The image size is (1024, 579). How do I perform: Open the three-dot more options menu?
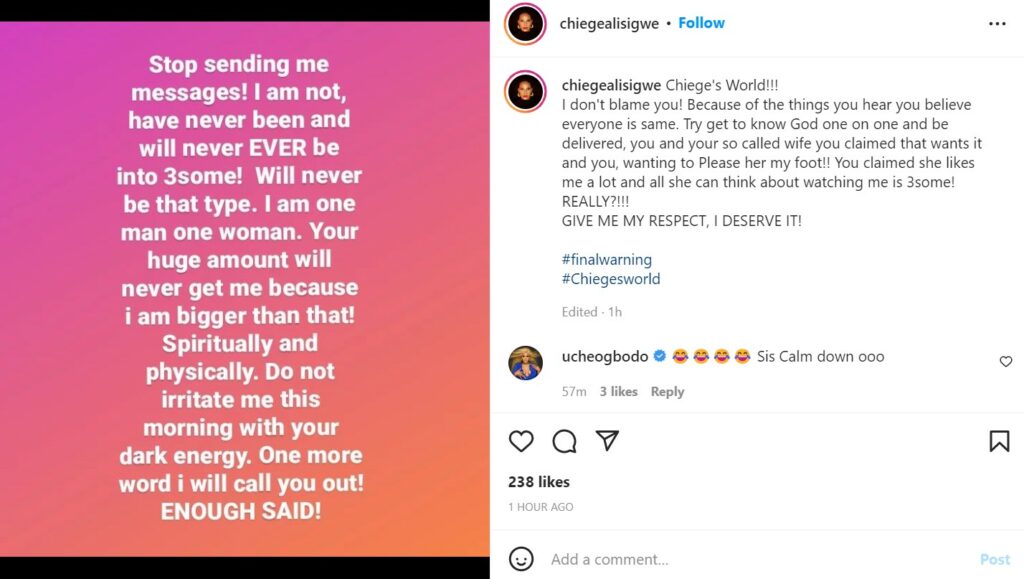(997, 24)
